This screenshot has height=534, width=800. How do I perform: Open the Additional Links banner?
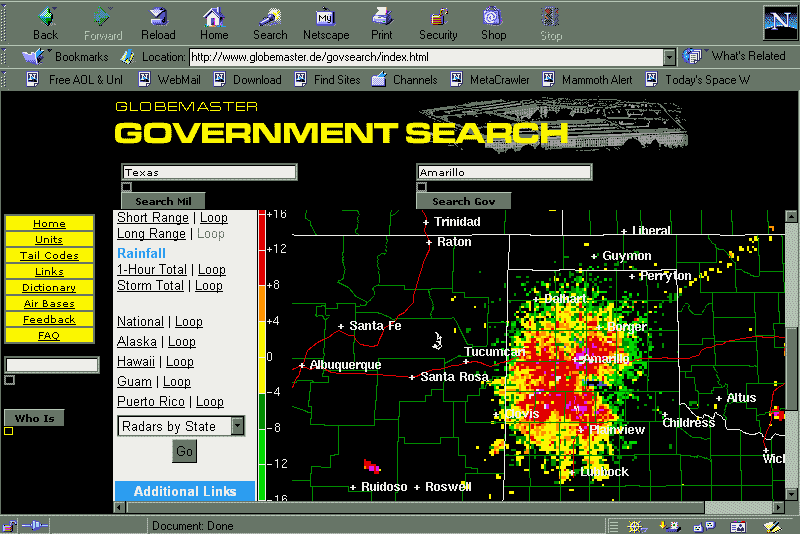tap(185, 491)
